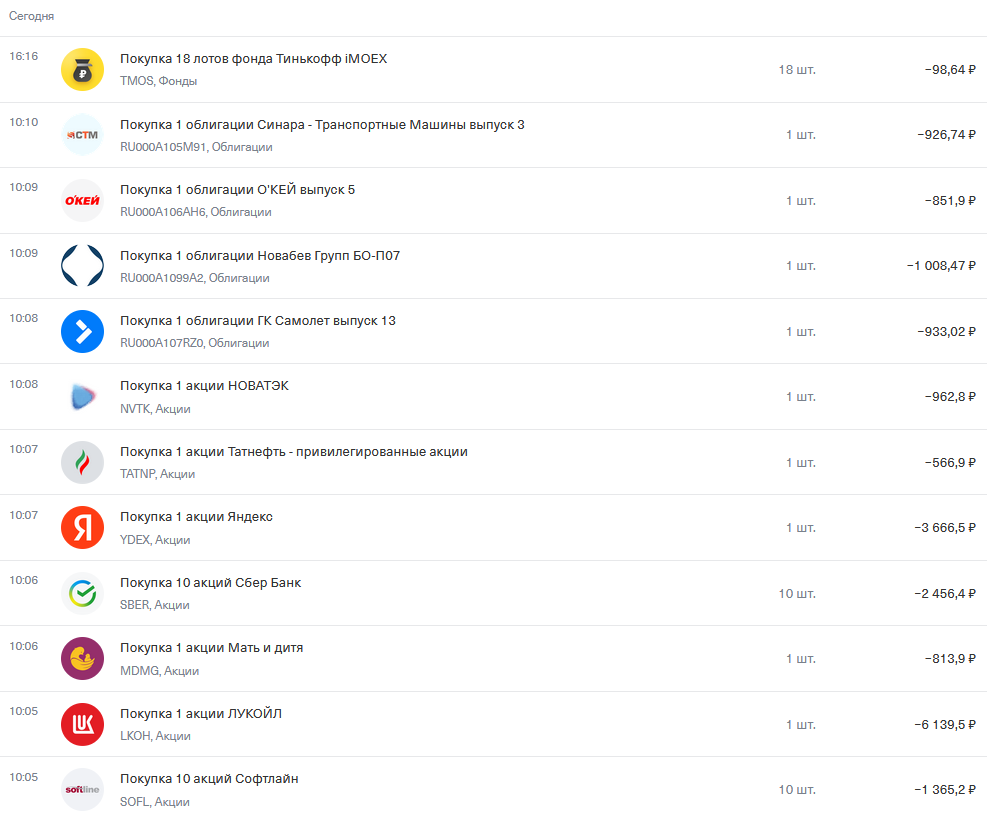This screenshot has width=1005, height=821.
Task: Click the 'TMOS, Фонды' ticker subtitle
Action: (158, 81)
